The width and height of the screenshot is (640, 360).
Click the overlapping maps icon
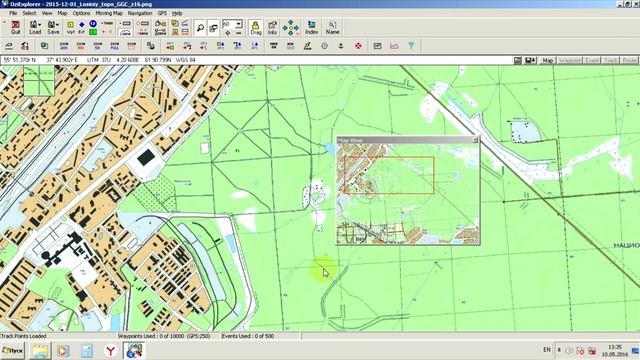[x=44, y=46]
